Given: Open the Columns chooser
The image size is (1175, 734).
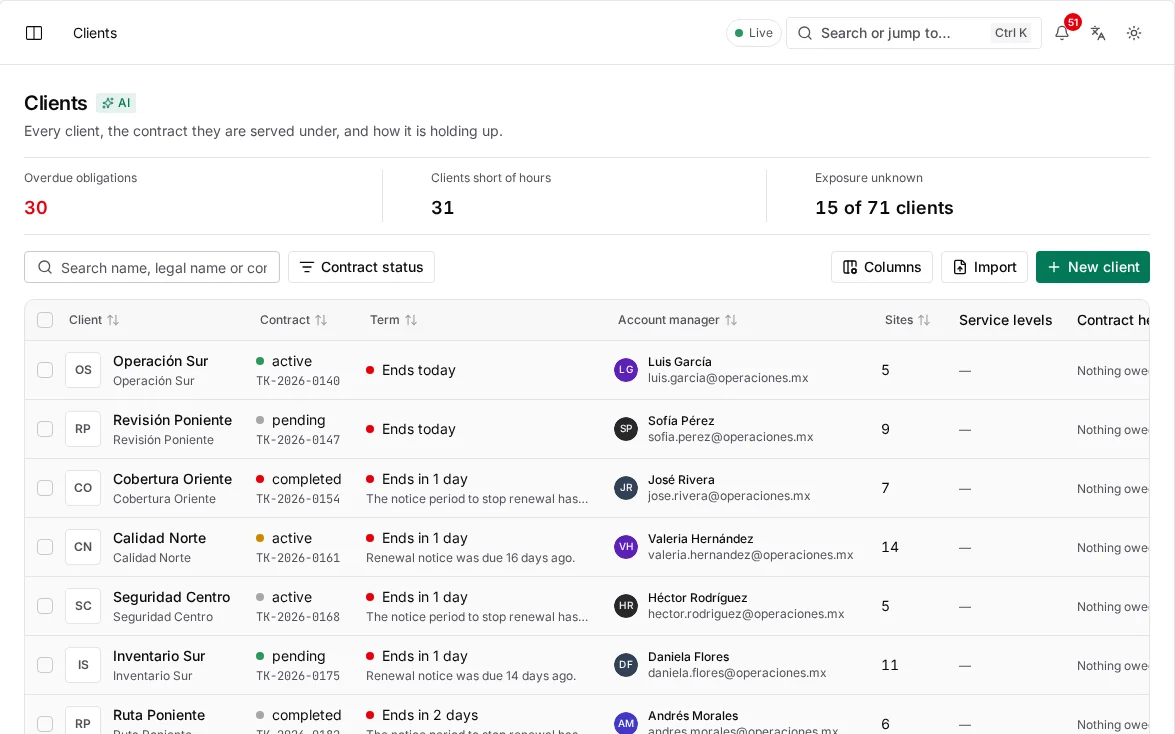Looking at the screenshot, I should pyautogui.click(x=881, y=267).
